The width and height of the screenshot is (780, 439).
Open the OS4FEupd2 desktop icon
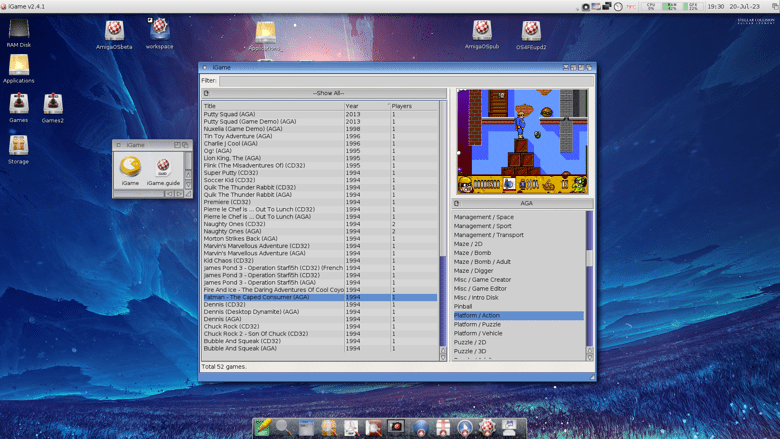click(531, 31)
